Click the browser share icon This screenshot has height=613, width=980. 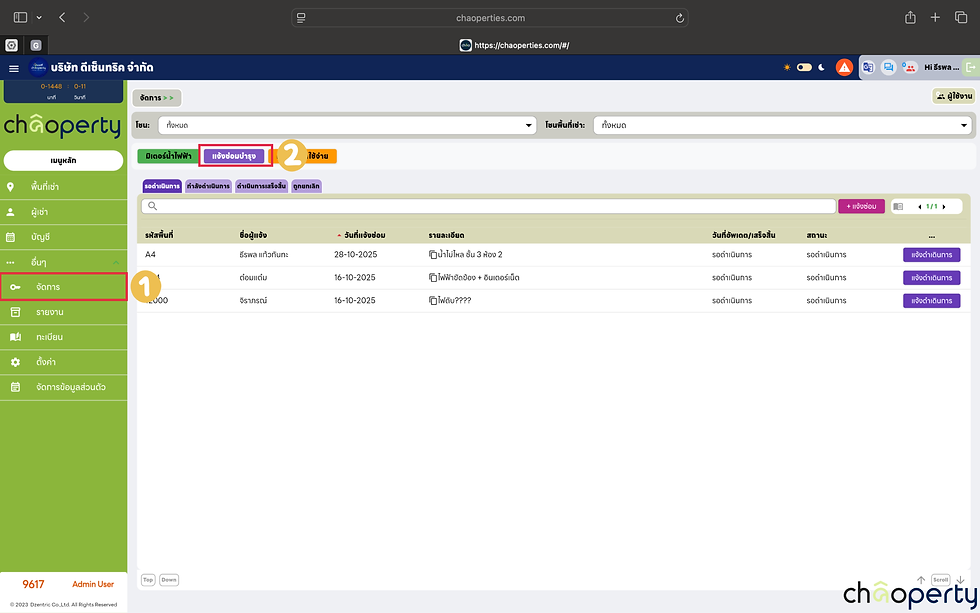tap(911, 17)
